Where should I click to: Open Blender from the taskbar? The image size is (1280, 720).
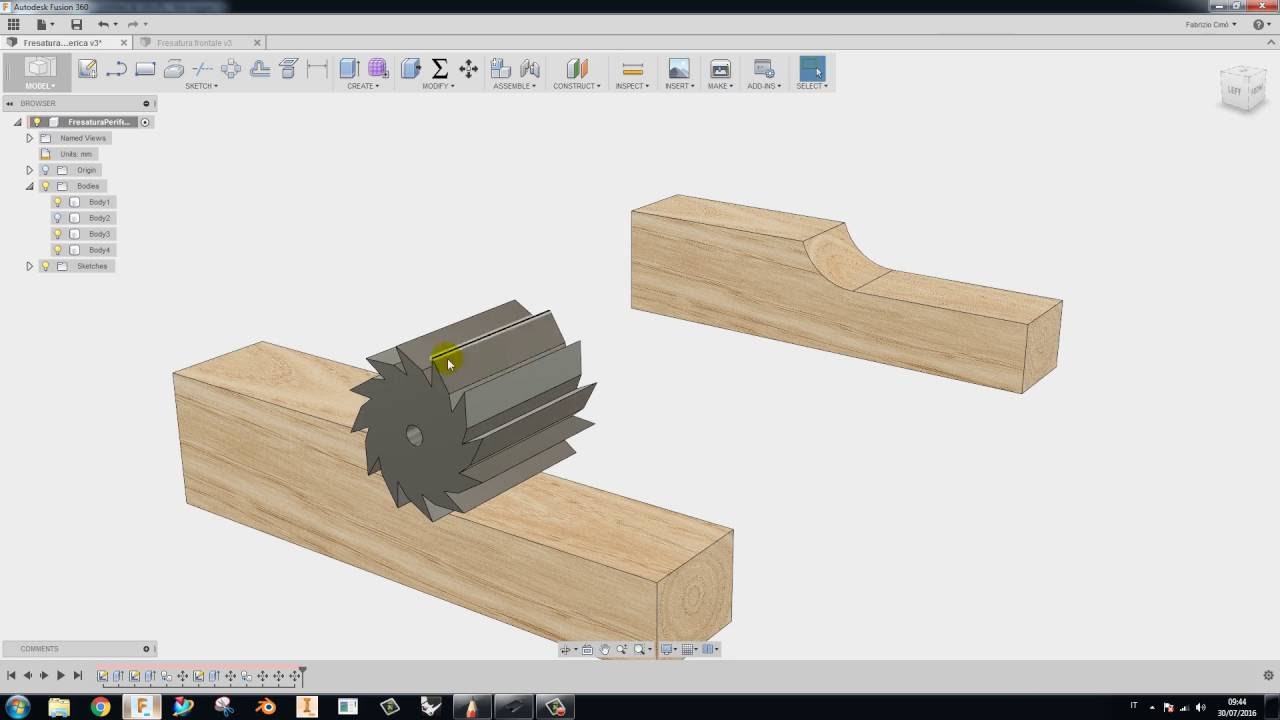coord(265,706)
